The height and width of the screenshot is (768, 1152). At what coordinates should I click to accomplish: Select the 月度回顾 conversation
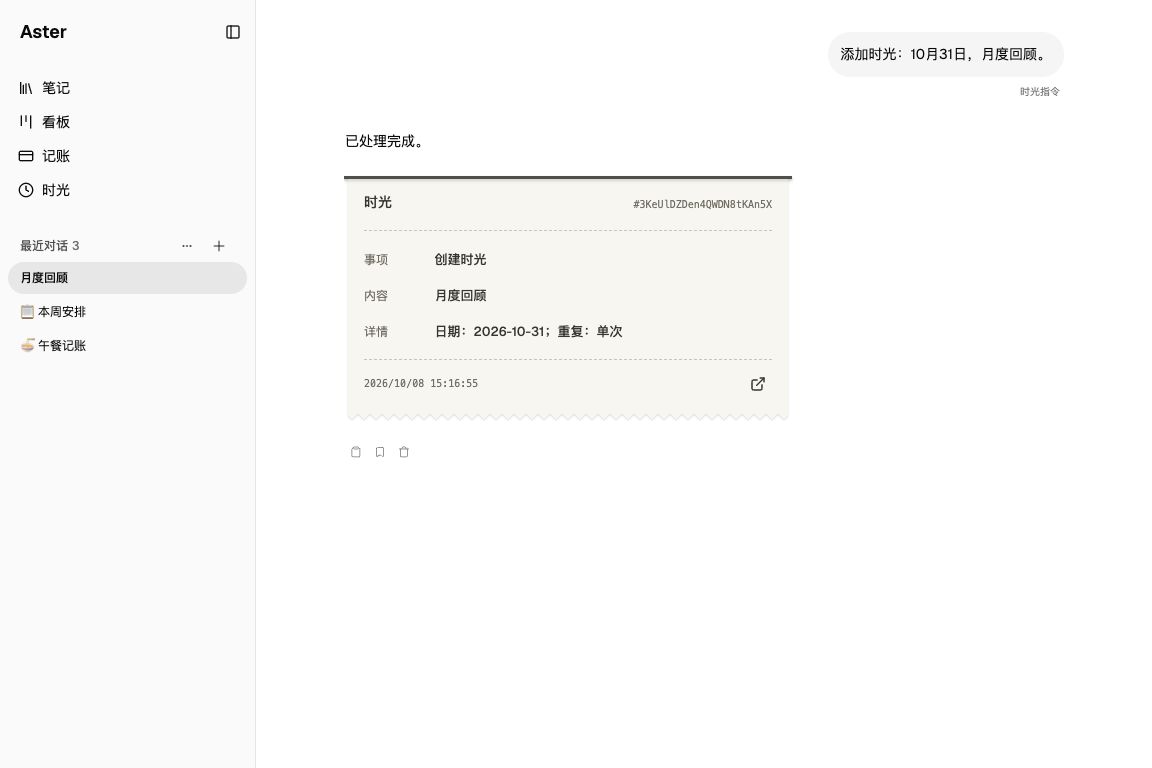(128, 278)
